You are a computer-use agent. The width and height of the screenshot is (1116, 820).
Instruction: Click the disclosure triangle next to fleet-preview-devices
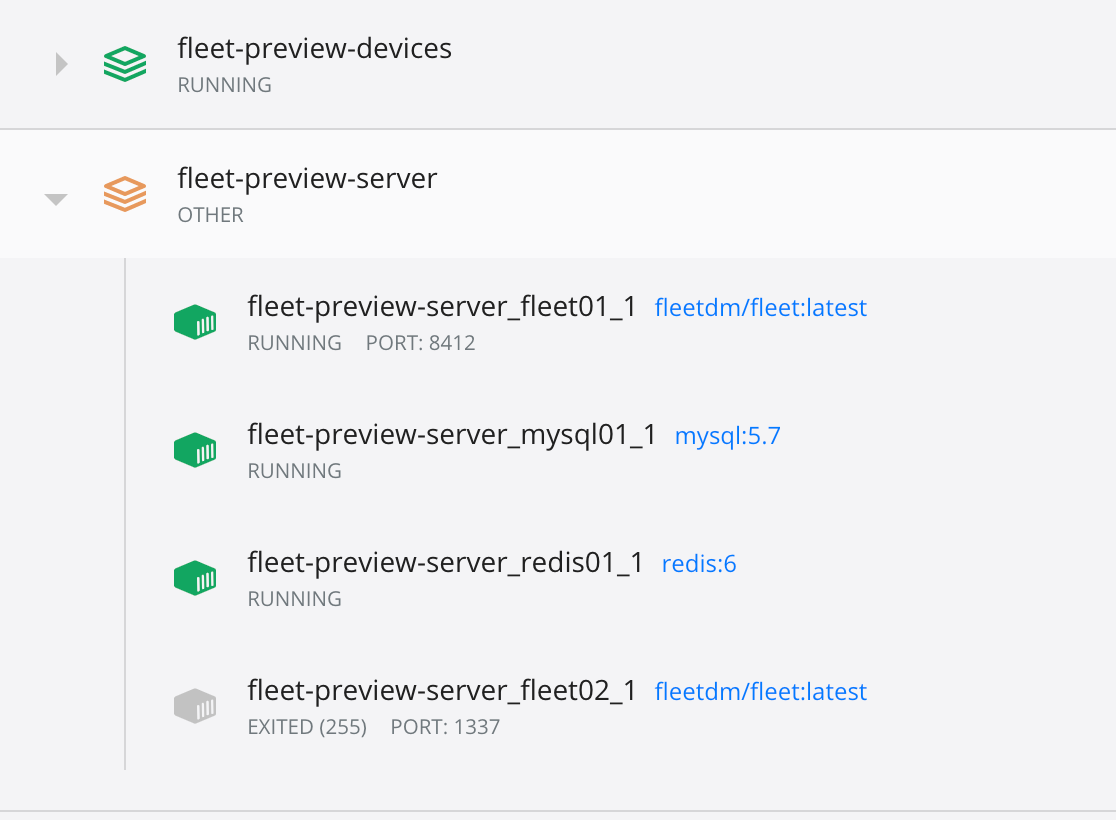click(60, 63)
